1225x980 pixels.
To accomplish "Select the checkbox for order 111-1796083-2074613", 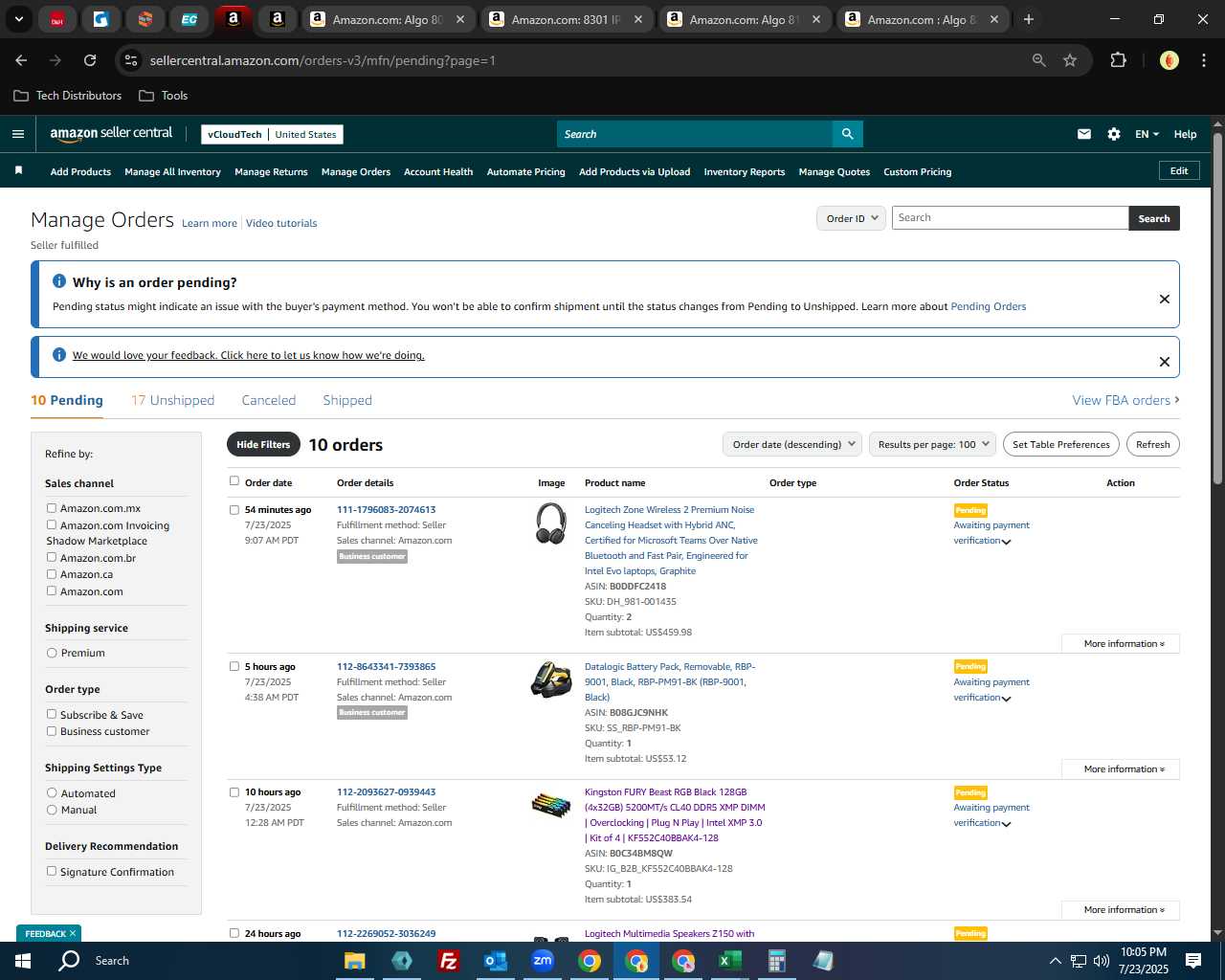I will [234, 510].
